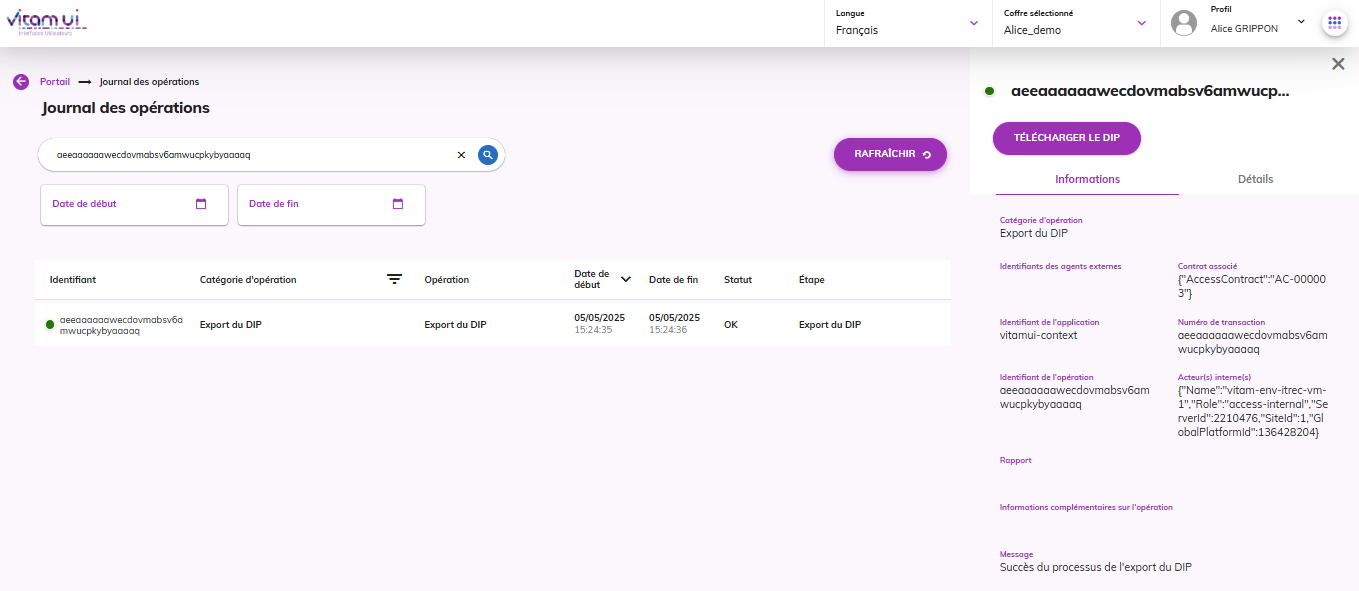Select the Informations tab
Screen dimensions: 1359x591
tap(1087, 179)
